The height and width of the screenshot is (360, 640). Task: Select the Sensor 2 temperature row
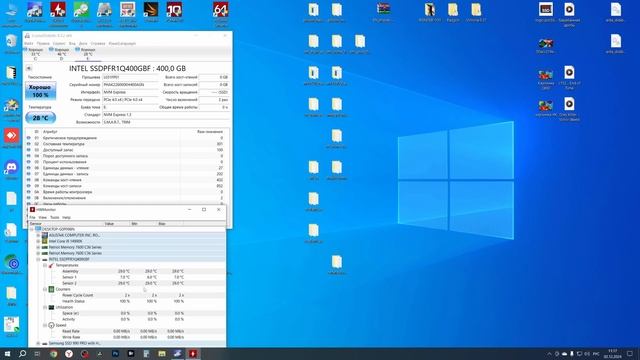click(x=127, y=283)
